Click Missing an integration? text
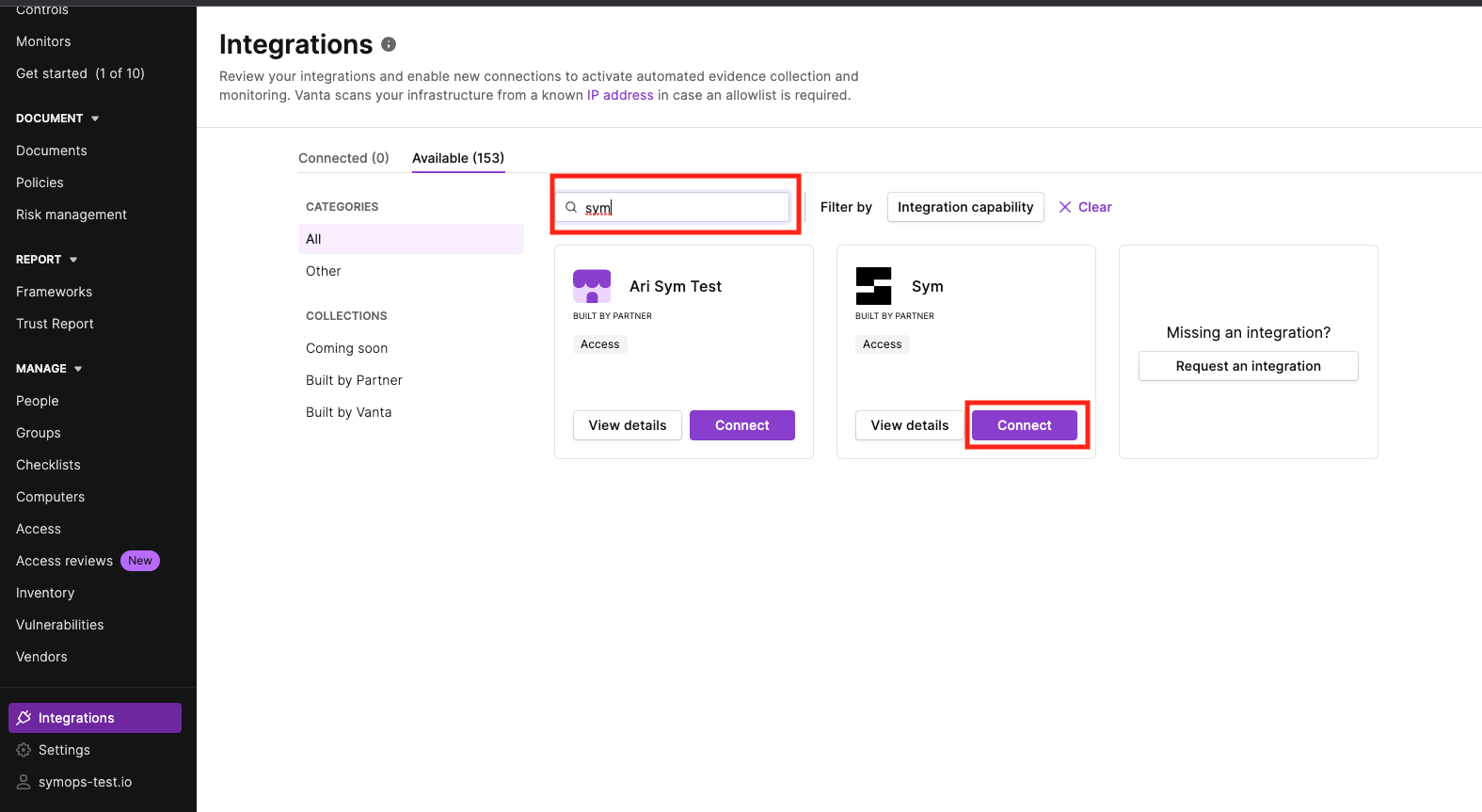This screenshot has height=812, width=1482. tap(1249, 332)
